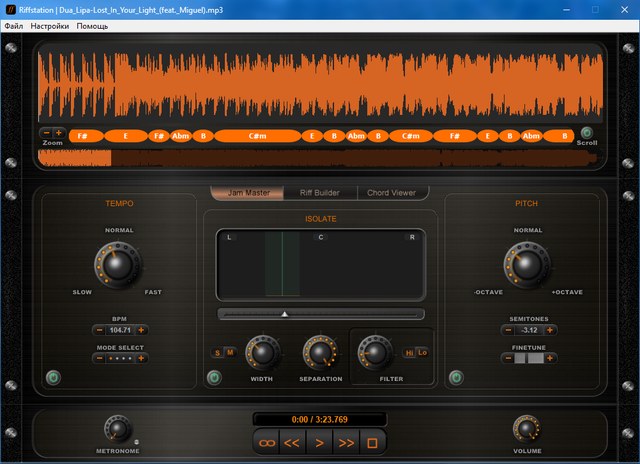Stop playback with the square button

coord(371,440)
